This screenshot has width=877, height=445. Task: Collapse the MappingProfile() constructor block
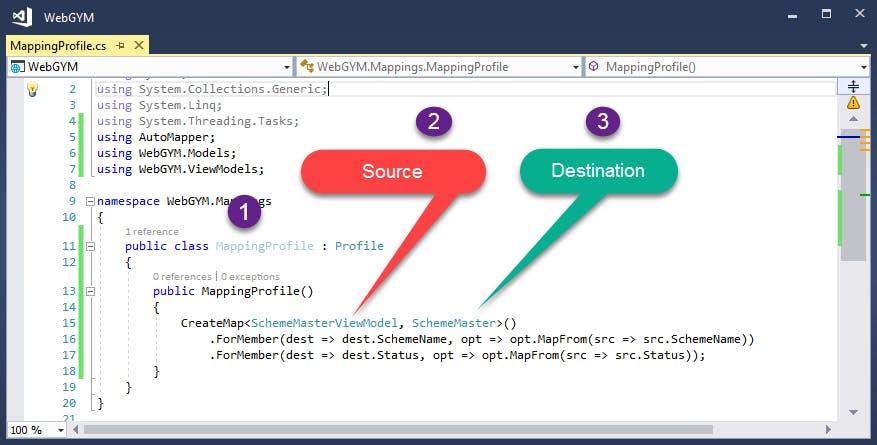[x=89, y=291]
